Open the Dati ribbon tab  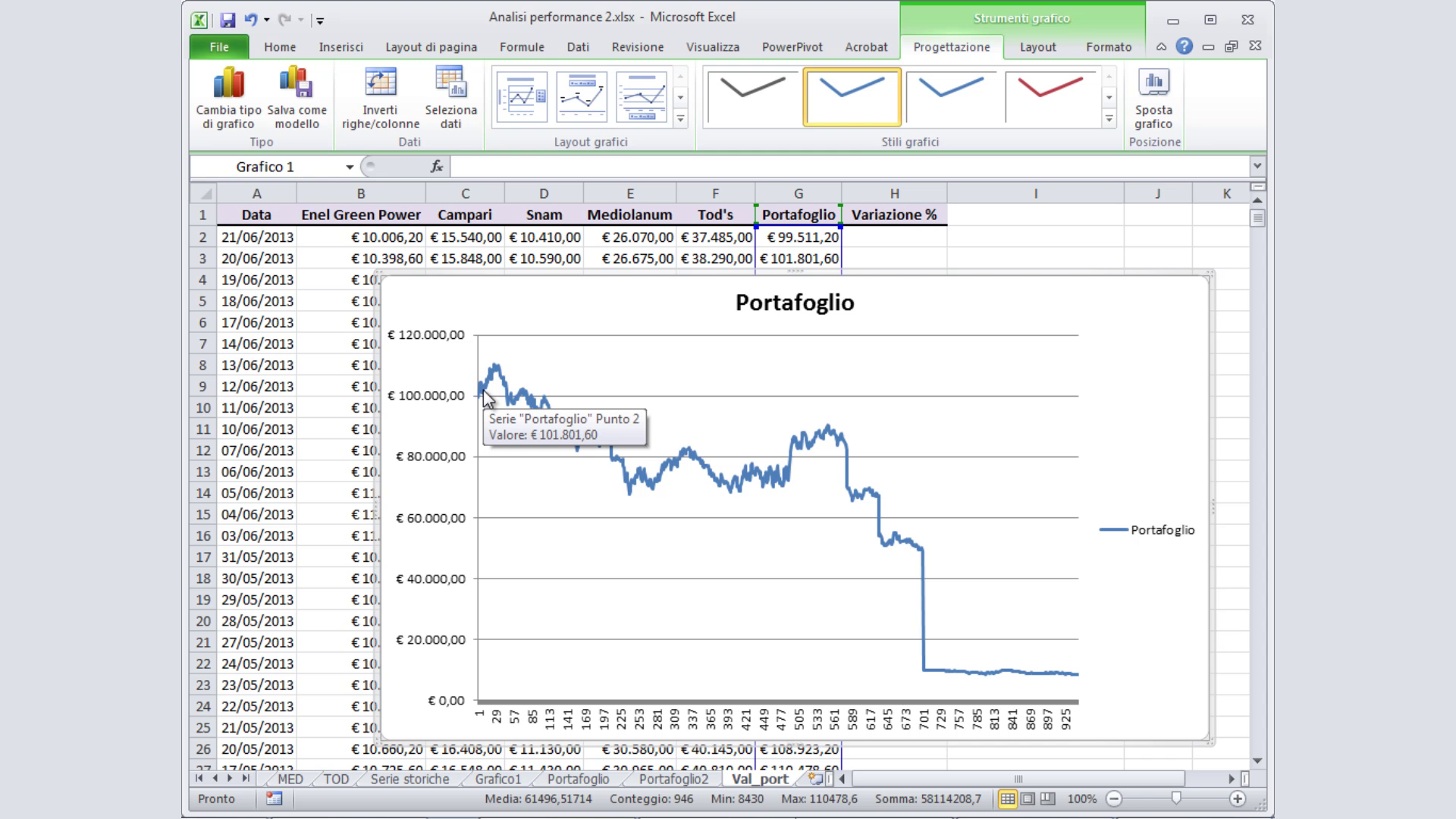click(x=578, y=47)
